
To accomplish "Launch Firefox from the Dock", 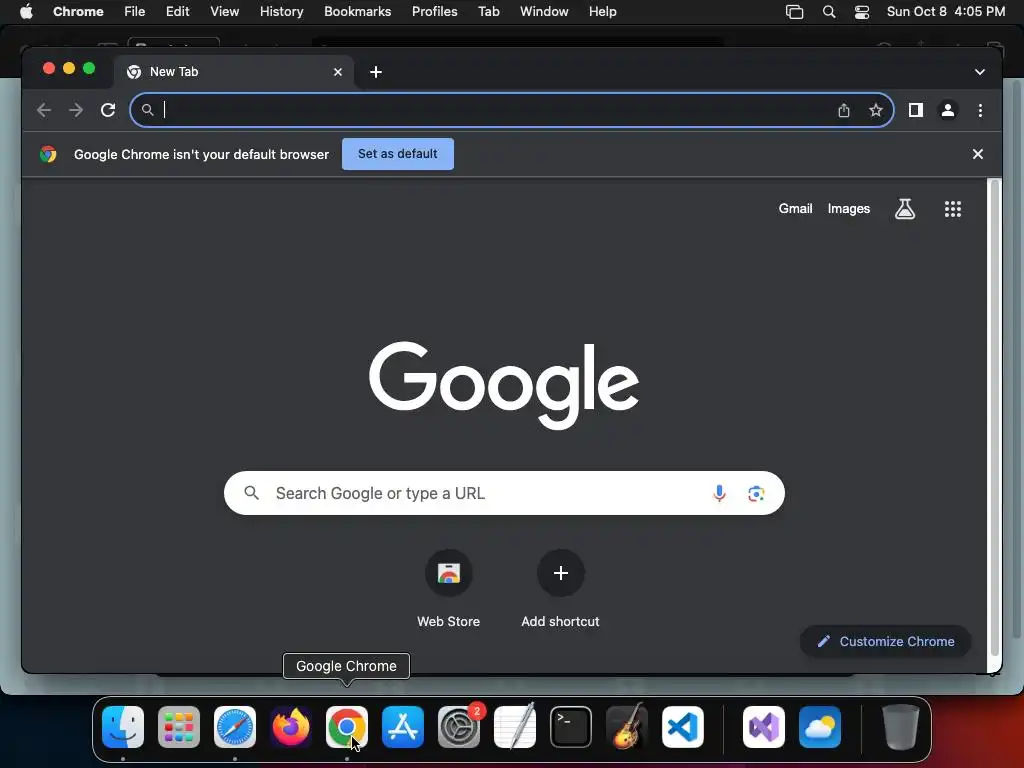I will tap(291, 727).
